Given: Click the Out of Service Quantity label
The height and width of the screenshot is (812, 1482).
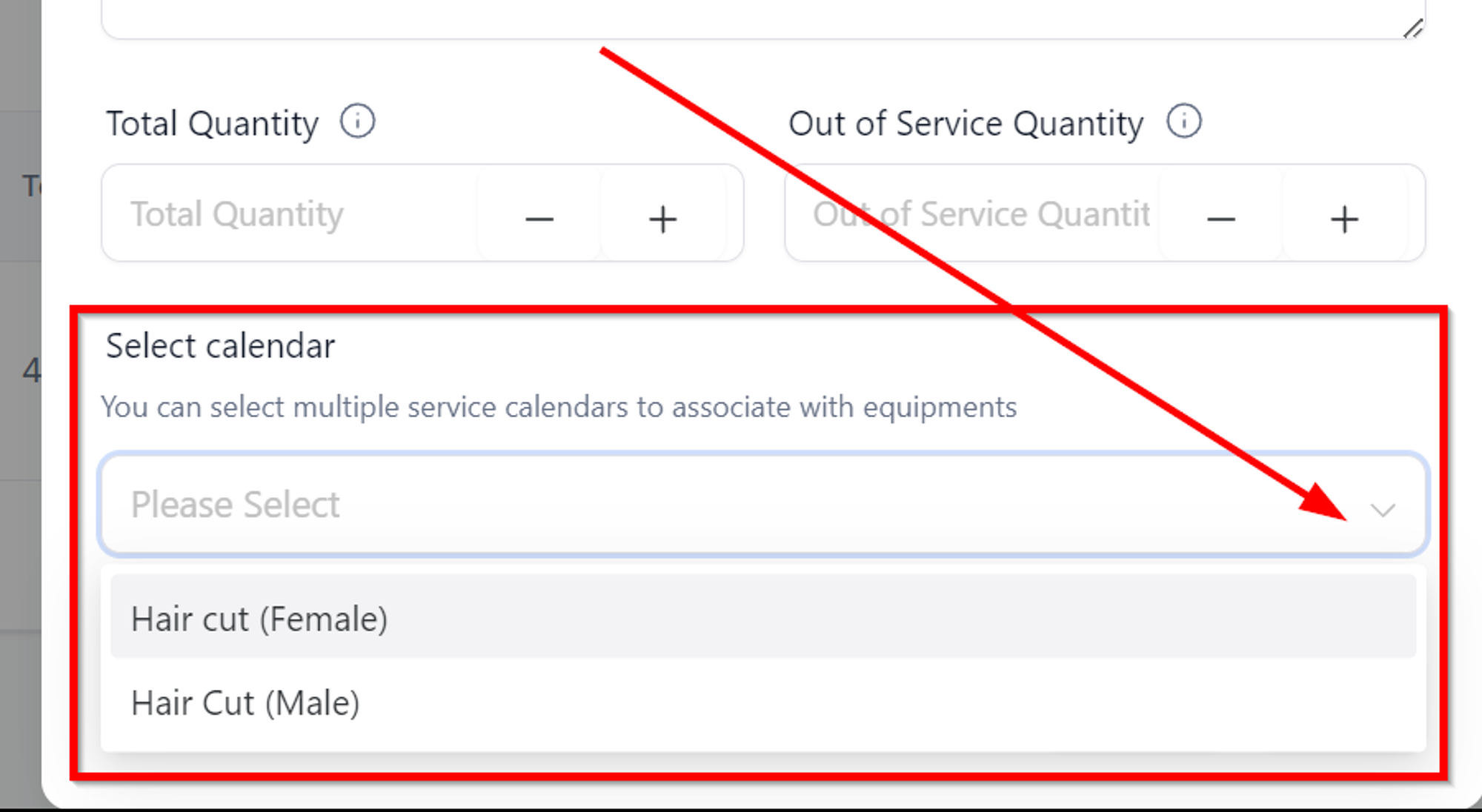Looking at the screenshot, I should pyautogui.click(x=966, y=123).
